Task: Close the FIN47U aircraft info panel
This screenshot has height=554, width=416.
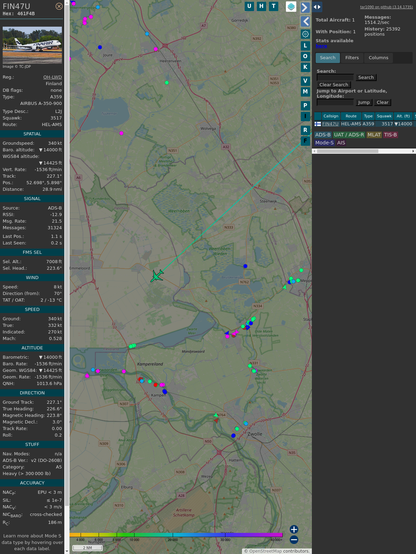Action: coord(59,6)
